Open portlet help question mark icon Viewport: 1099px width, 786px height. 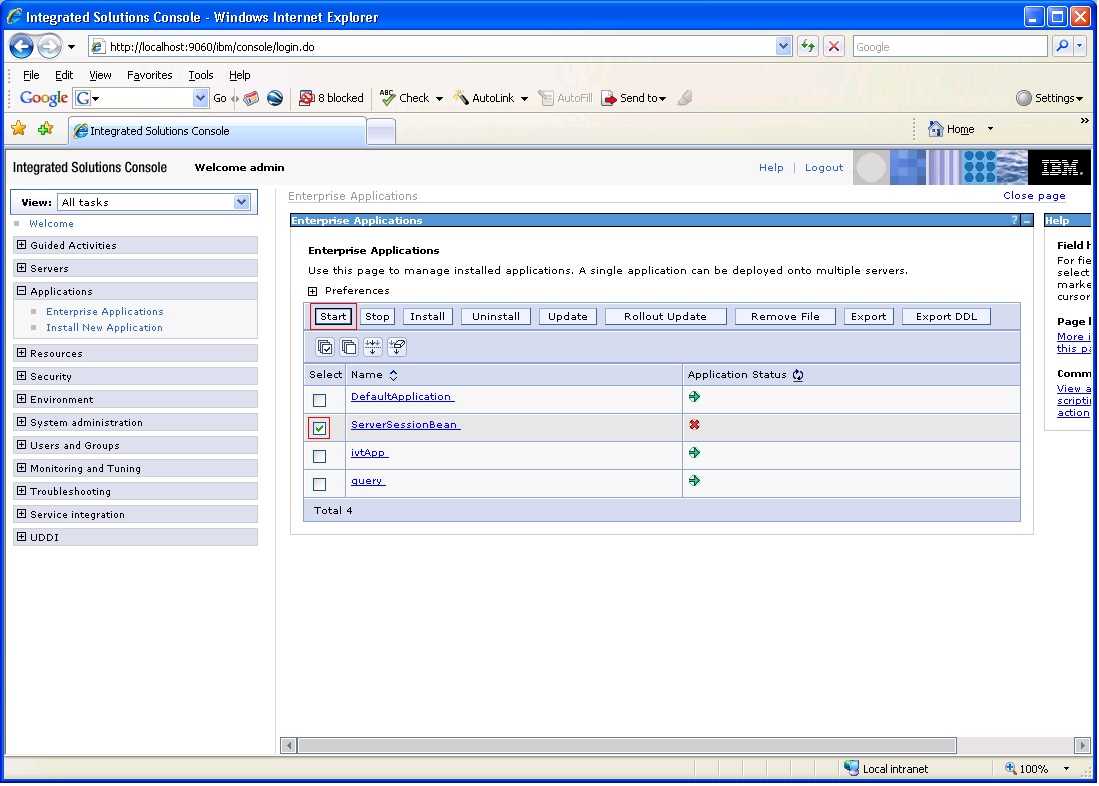1014,221
